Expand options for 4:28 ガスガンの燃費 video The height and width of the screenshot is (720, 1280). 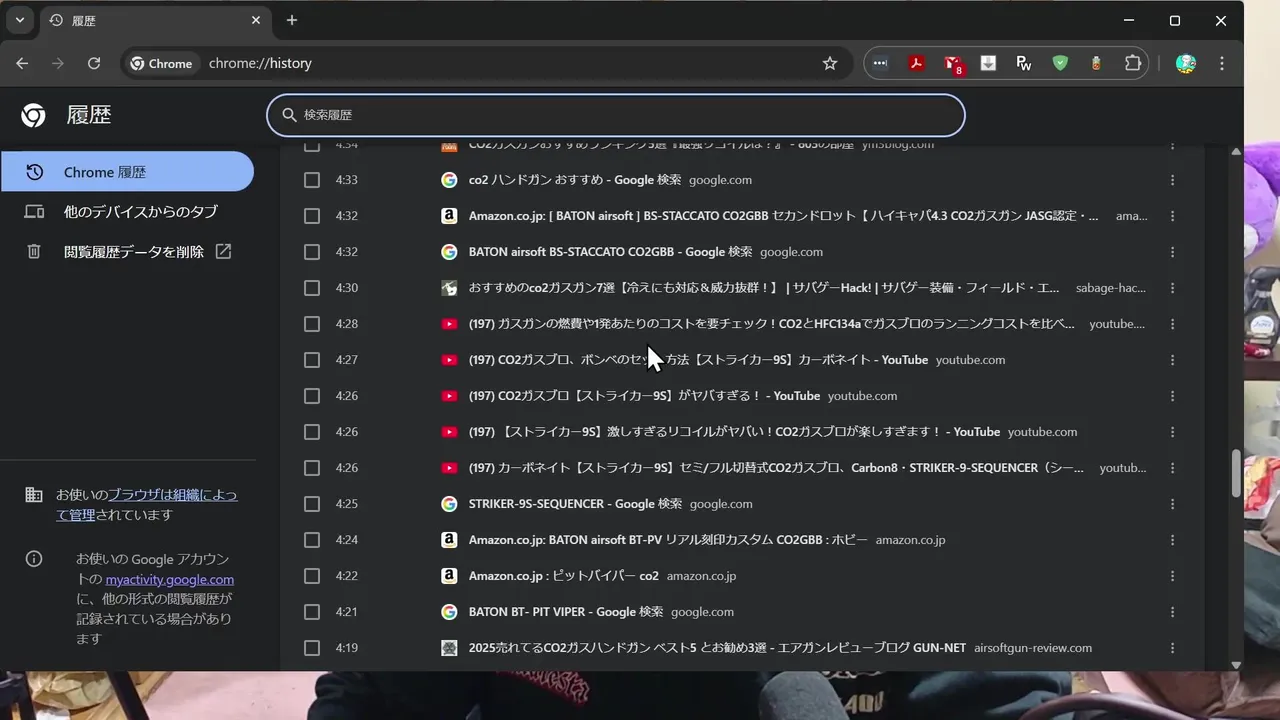pos(1172,324)
